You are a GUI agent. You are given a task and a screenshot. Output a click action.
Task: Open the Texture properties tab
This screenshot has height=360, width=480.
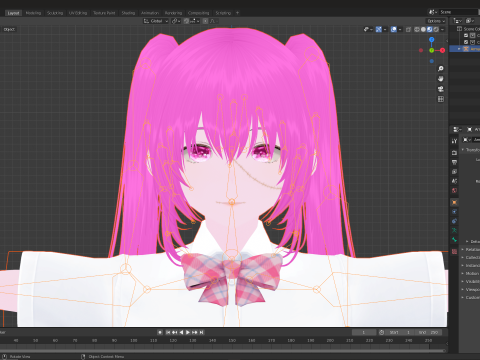(454, 252)
